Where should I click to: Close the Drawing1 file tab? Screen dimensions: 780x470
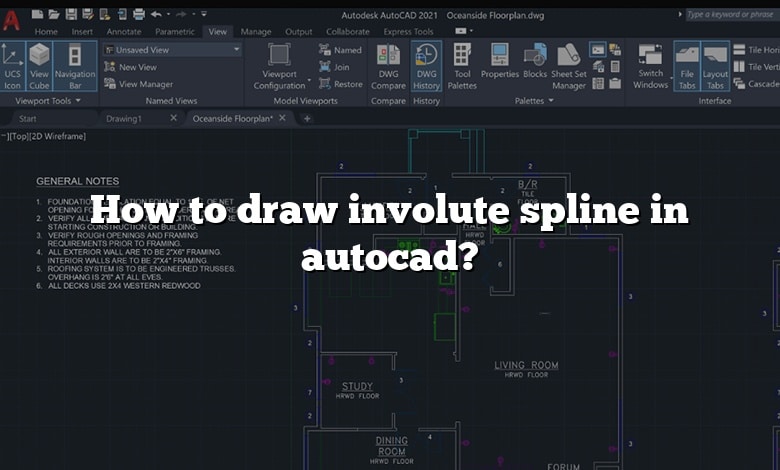pyautogui.click(x=174, y=118)
